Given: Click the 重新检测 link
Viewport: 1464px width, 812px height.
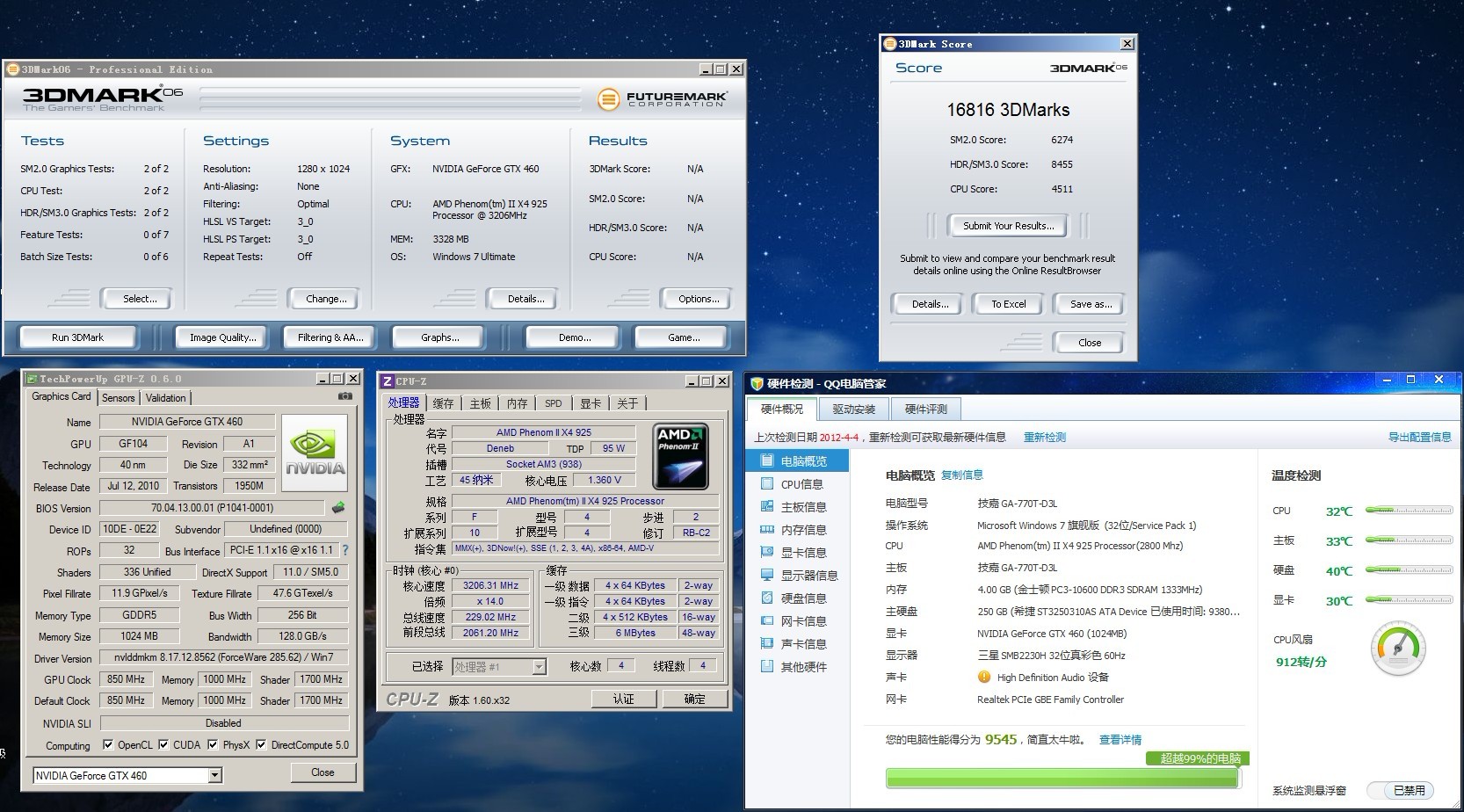Looking at the screenshot, I should pyautogui.click(x=1044, y=437).
